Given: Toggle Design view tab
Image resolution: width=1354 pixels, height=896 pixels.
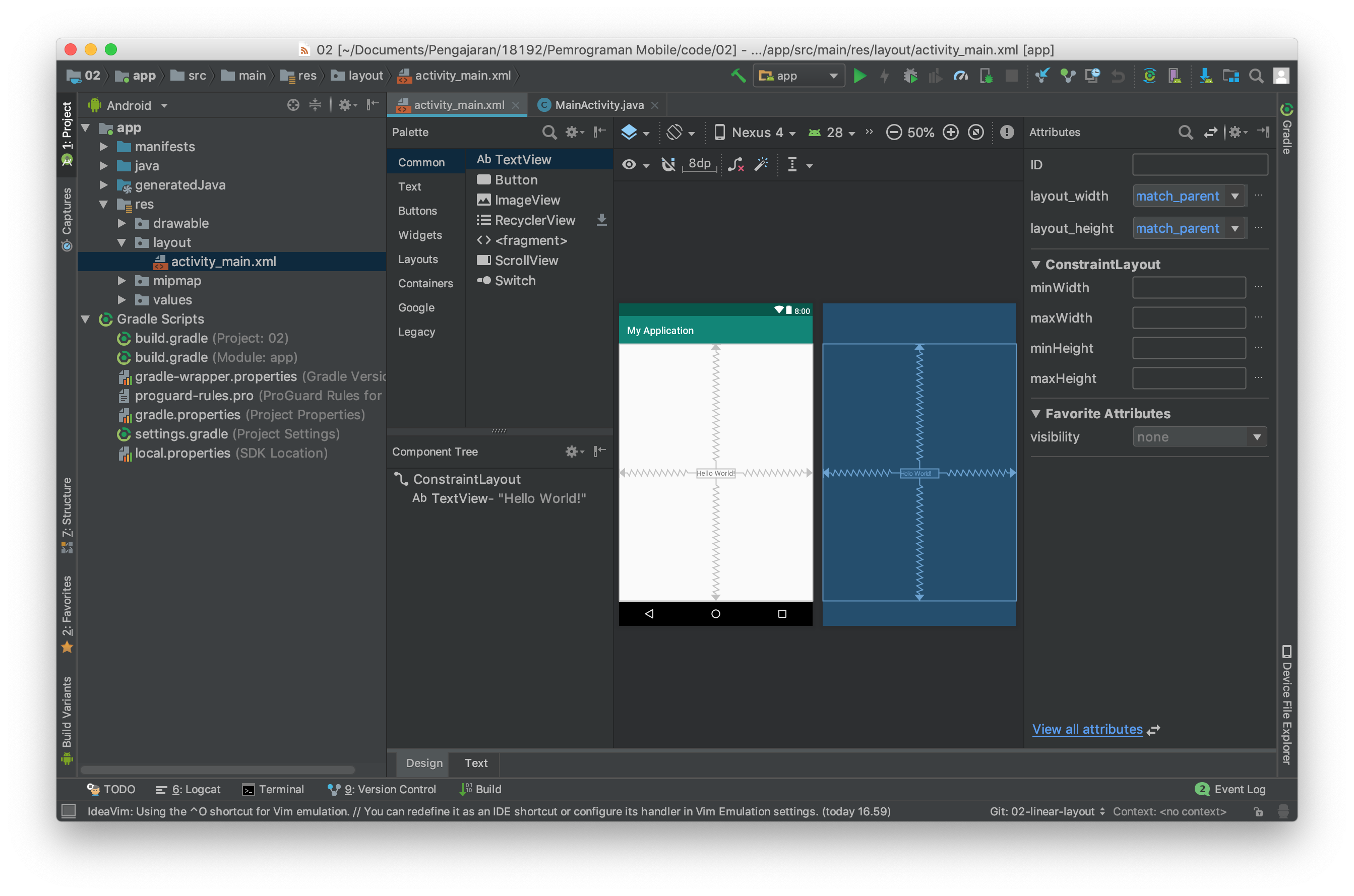Looking at the screenshot, I should tap(423, 763).
